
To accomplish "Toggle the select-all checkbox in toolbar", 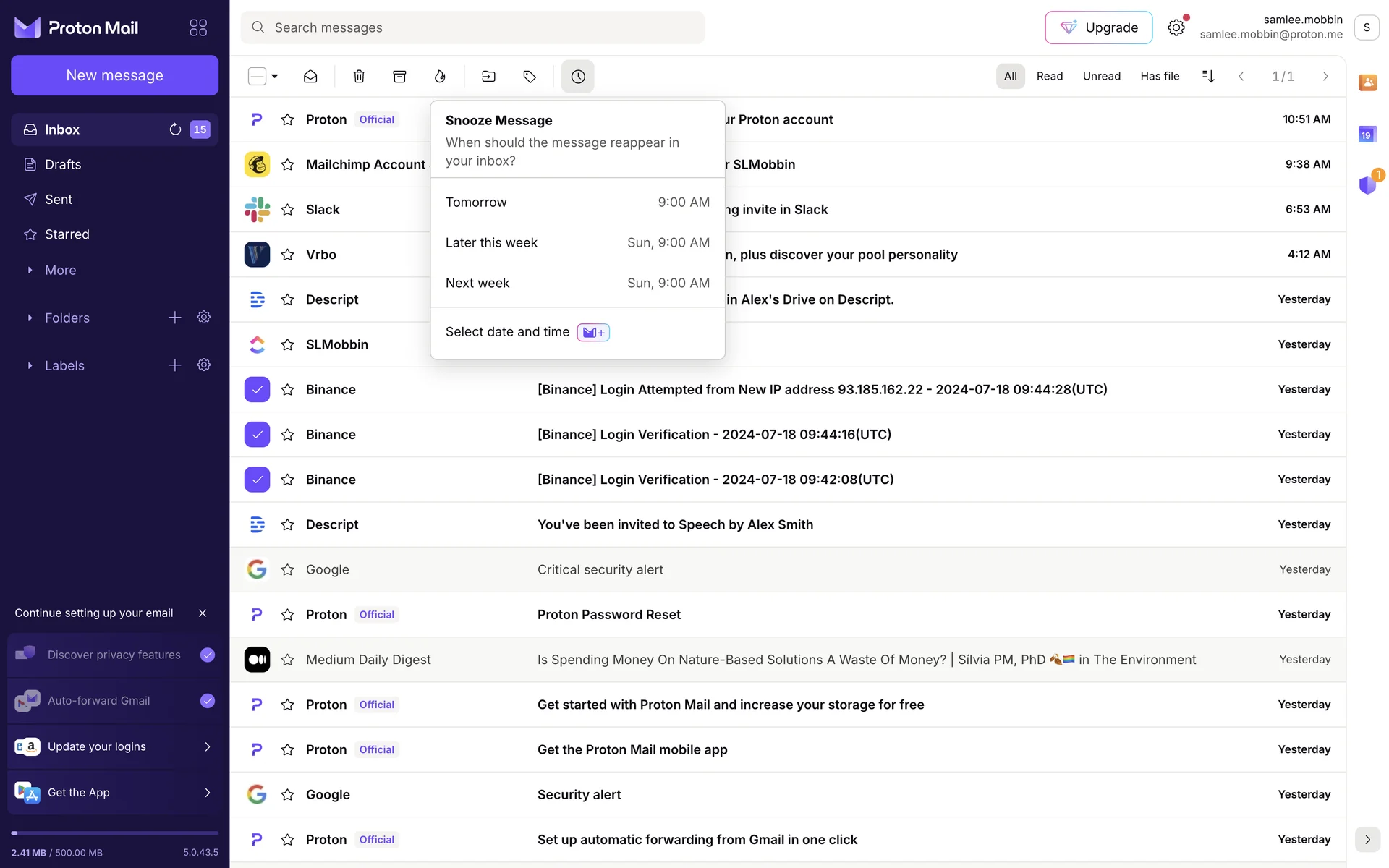I will tap(257, 76).
